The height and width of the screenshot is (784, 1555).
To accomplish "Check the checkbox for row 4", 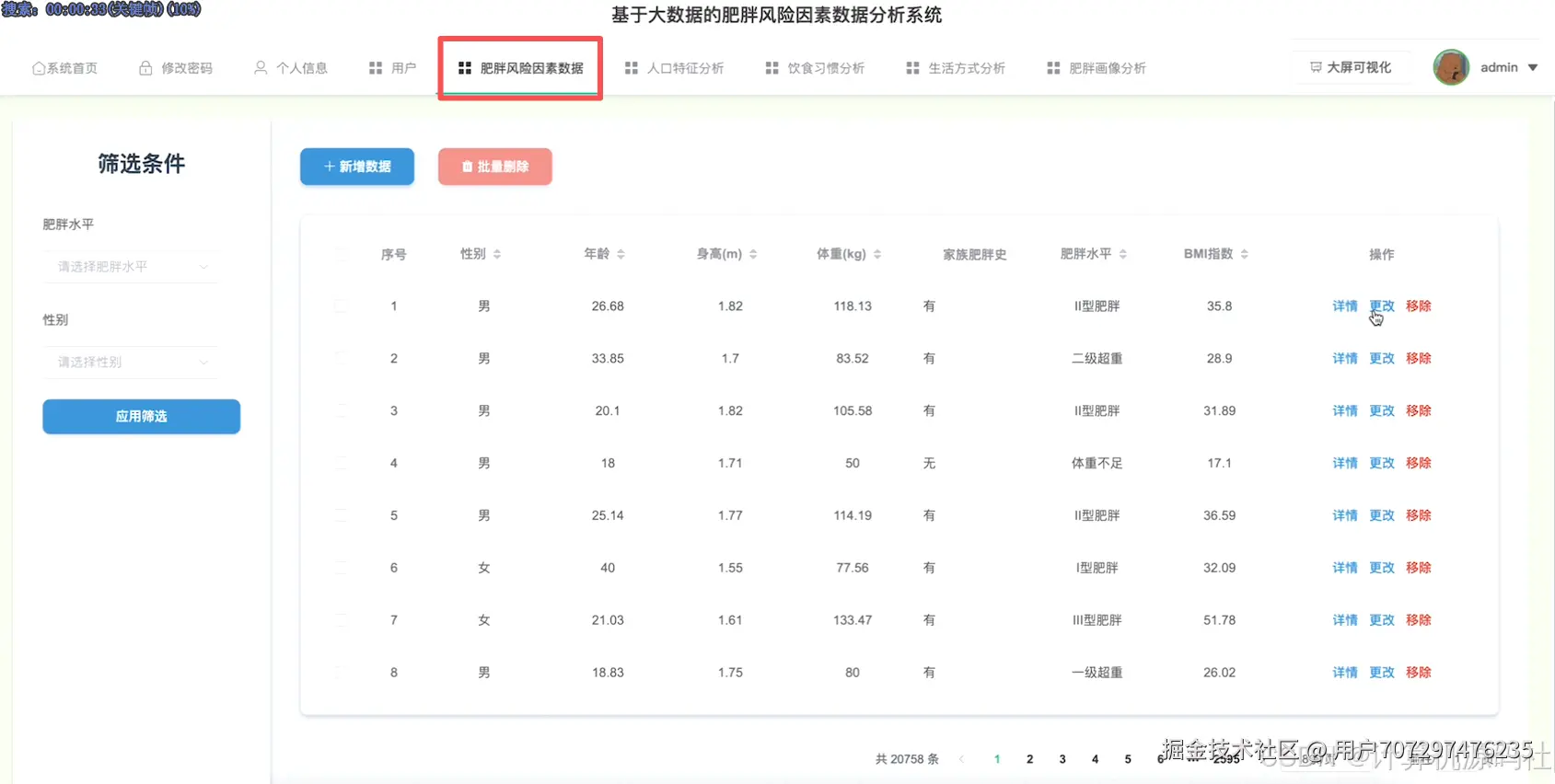I will tap(341, 464).
